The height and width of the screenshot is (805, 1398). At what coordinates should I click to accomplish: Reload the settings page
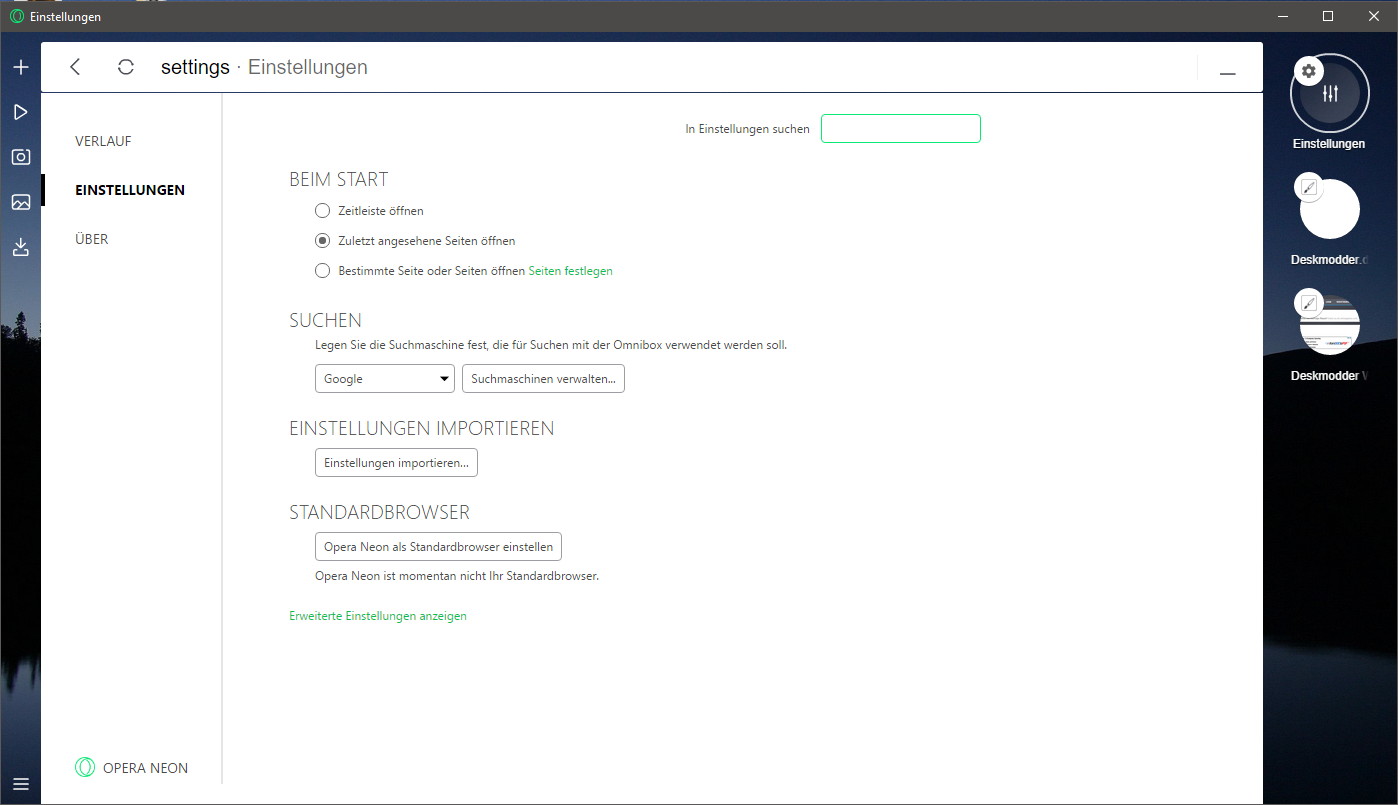125,67
